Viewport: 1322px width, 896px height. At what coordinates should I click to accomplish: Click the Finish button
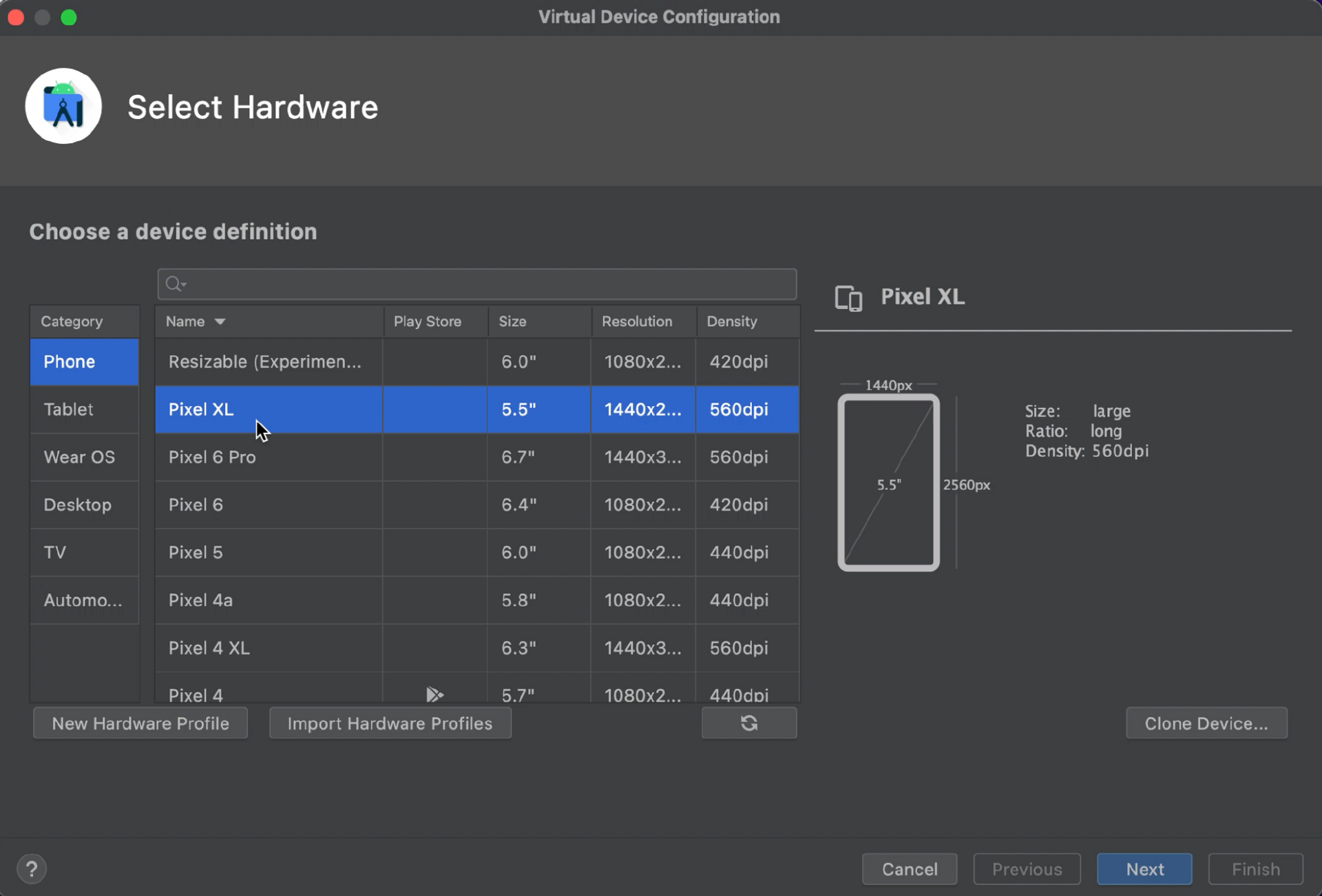click(1255, 868)
